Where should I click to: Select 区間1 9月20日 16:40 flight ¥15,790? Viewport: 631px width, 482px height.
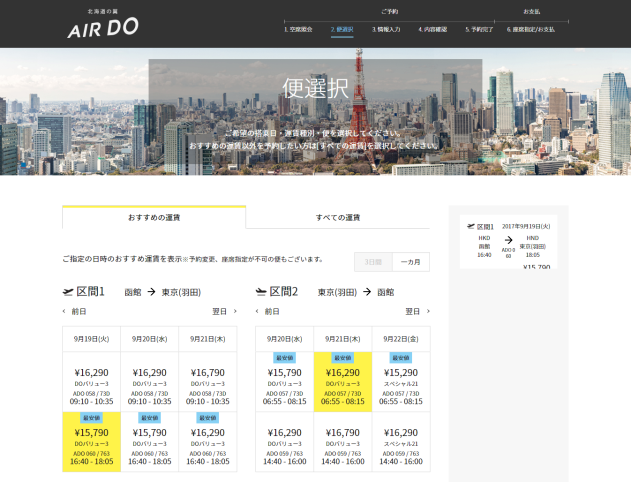[149, 442]
